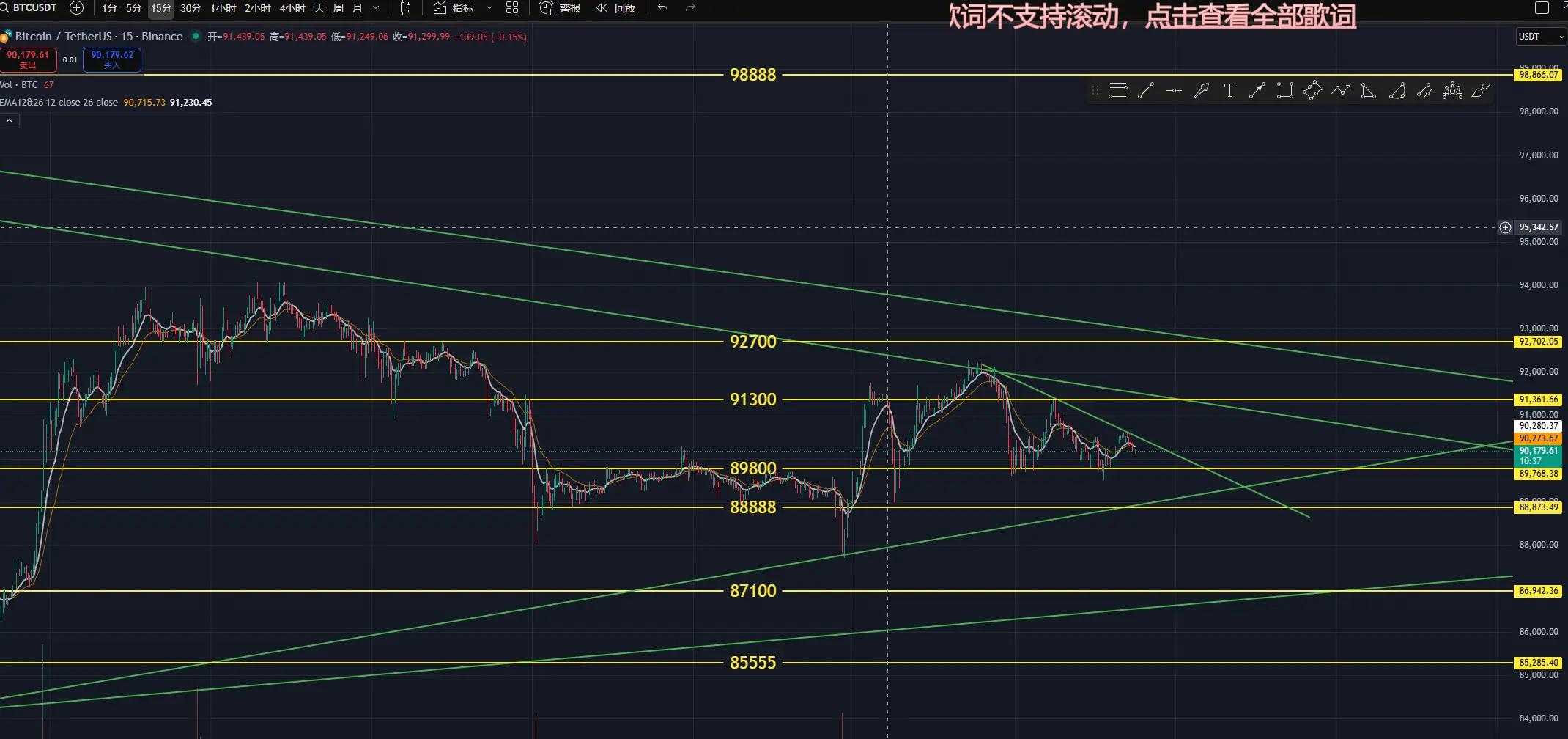Click the 98888 horizontal line label

(752, 75)
